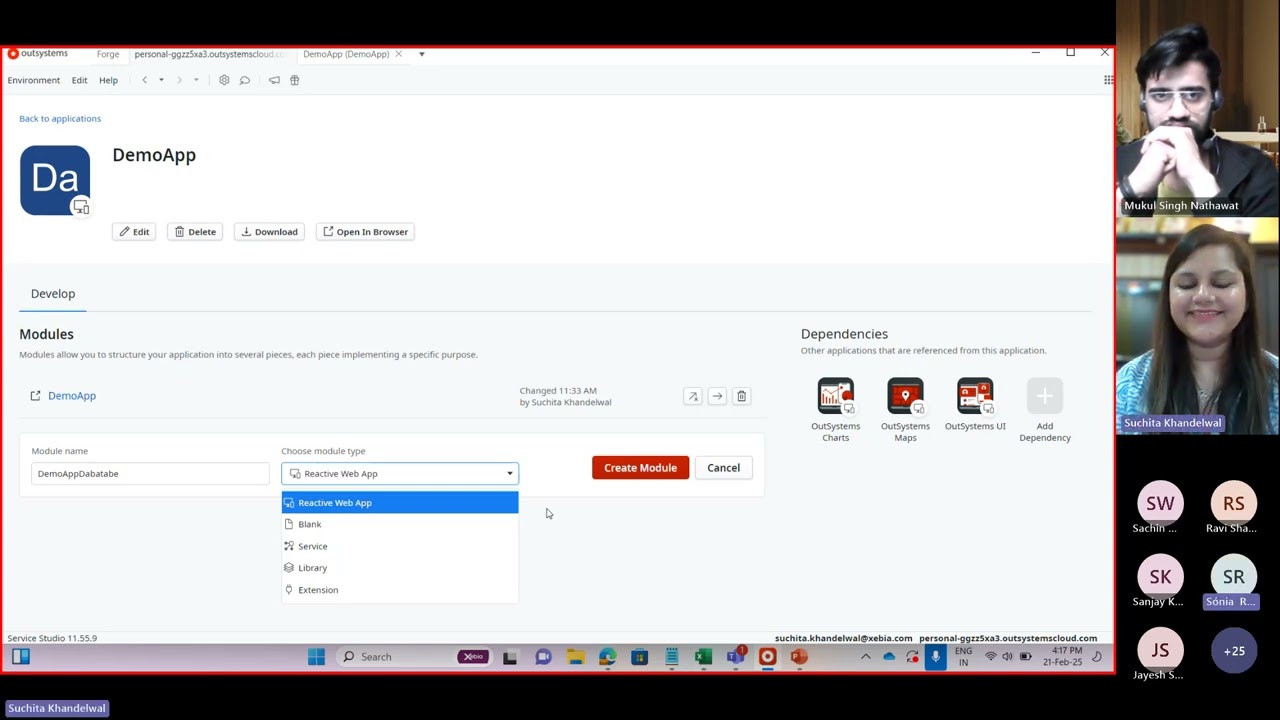Open Excel from the taskbar
The image size is (1280, 720).
703,657
